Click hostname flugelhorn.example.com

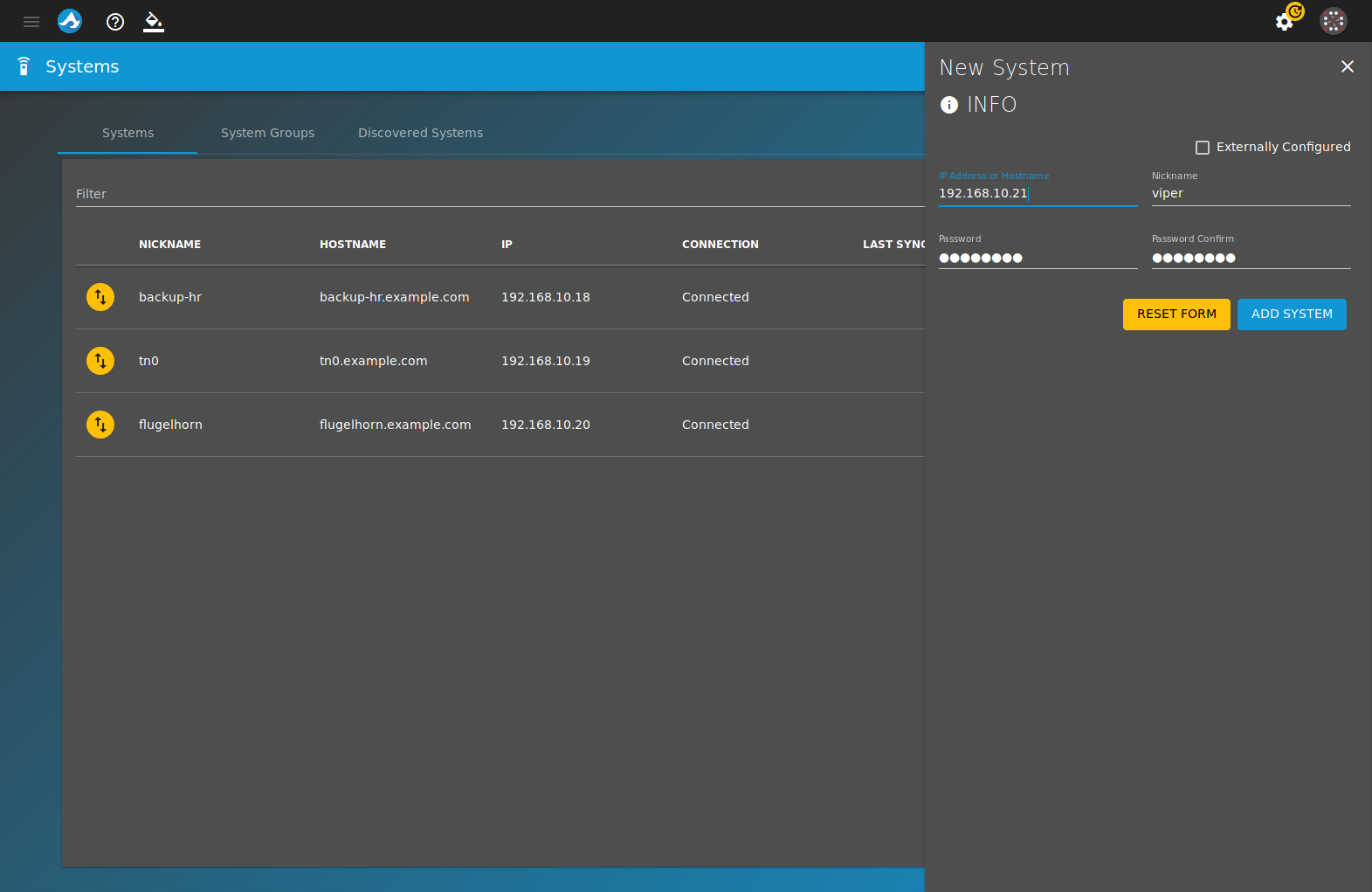pos(396,425)
